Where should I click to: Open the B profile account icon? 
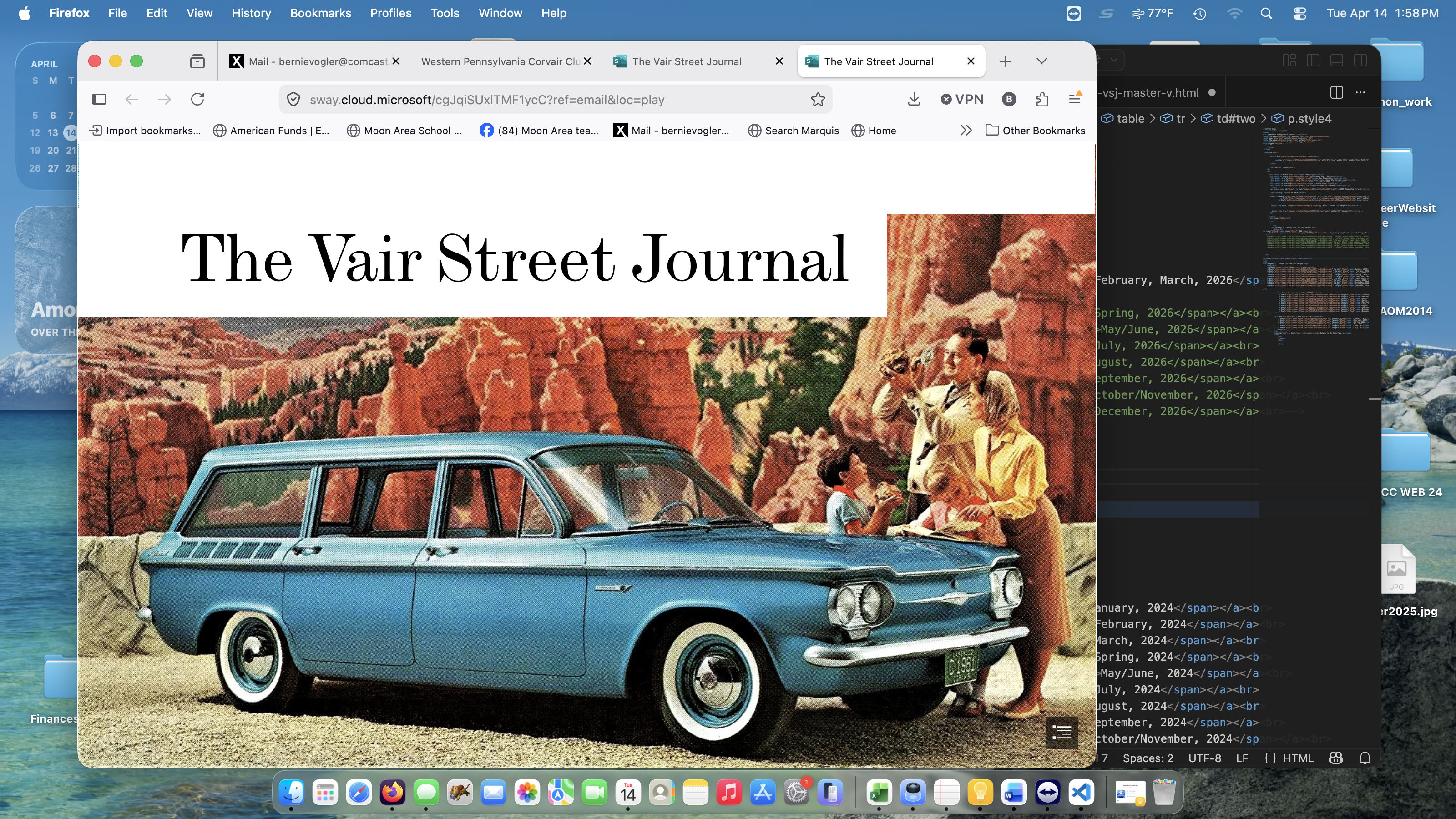[x=1009, y=100]
